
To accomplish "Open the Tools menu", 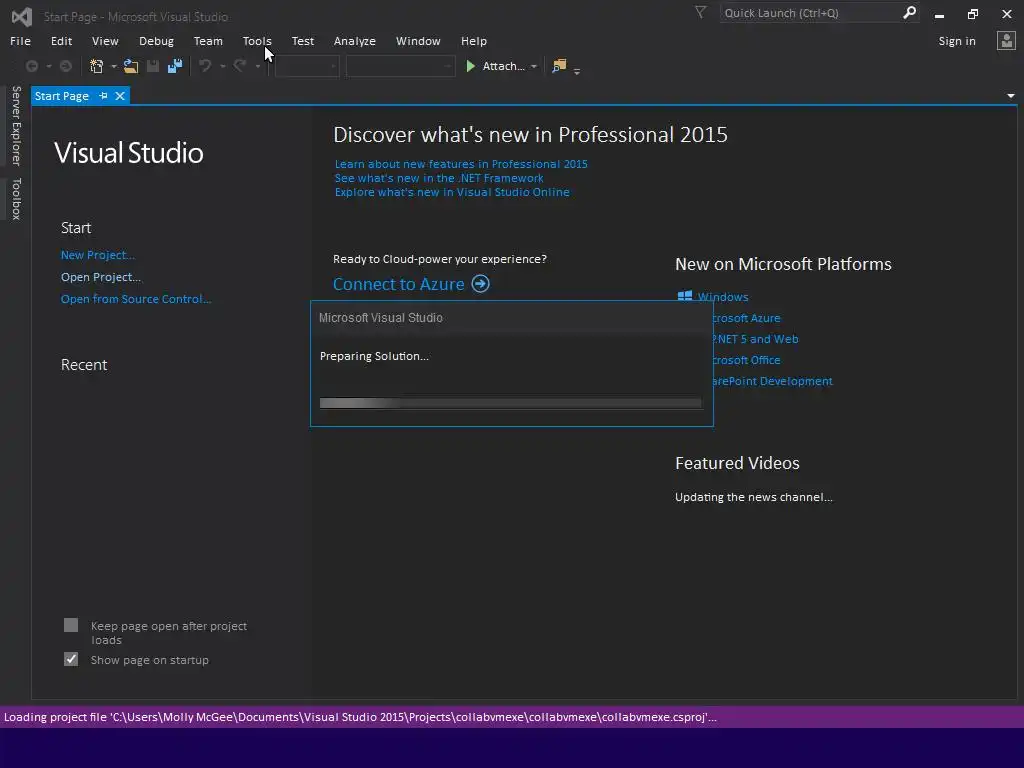I will (x=257, y=40).
